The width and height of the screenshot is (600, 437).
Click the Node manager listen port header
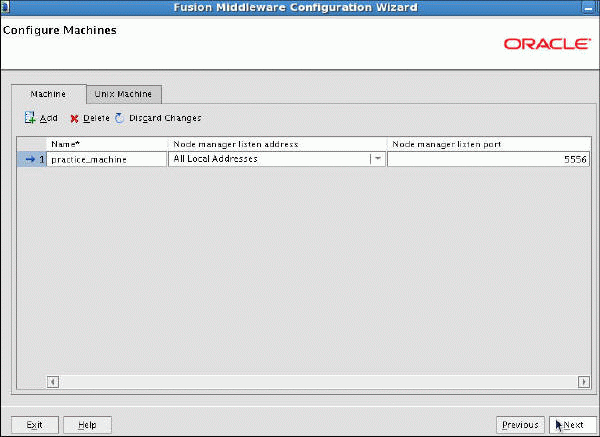coord(488,144)
